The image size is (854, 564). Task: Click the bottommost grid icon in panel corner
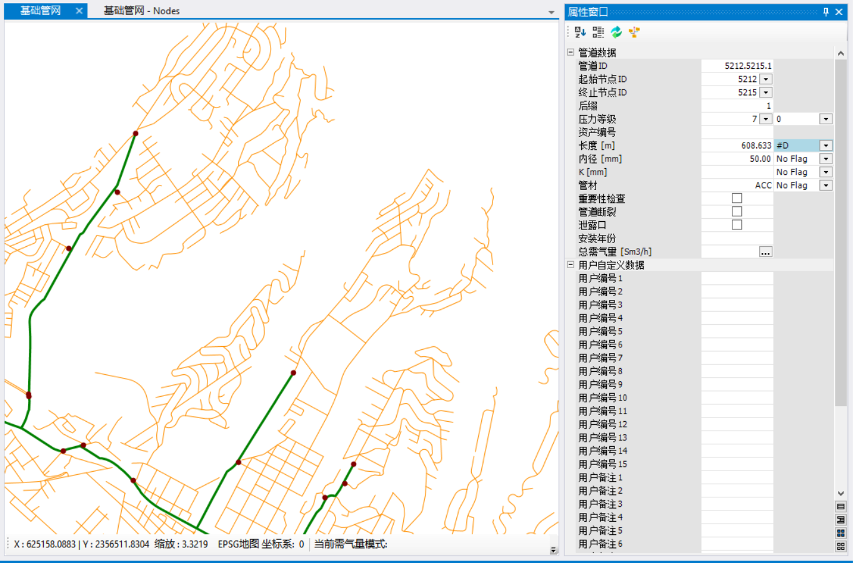click(840, 546)
